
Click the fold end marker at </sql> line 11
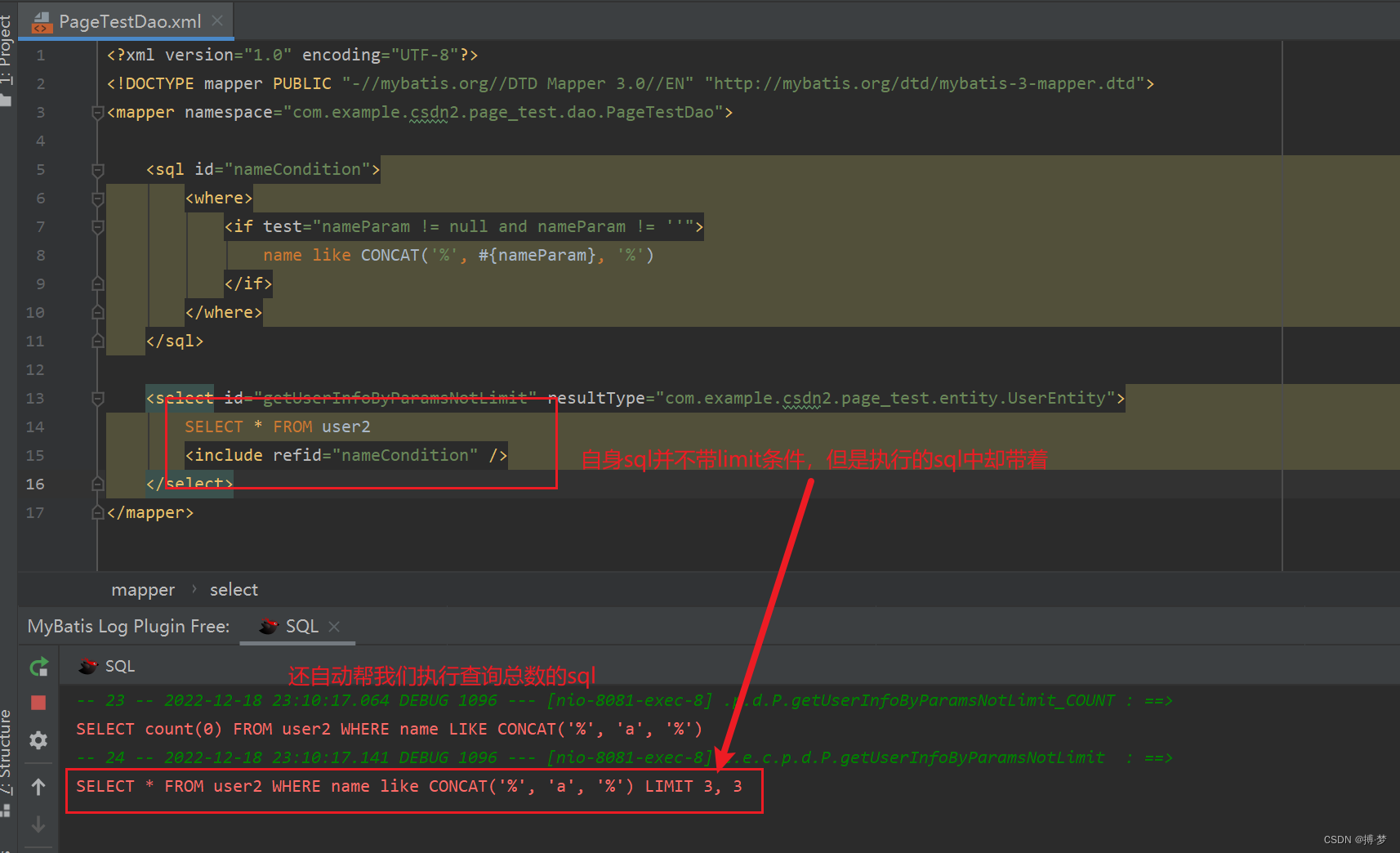(x=98, y=341)
